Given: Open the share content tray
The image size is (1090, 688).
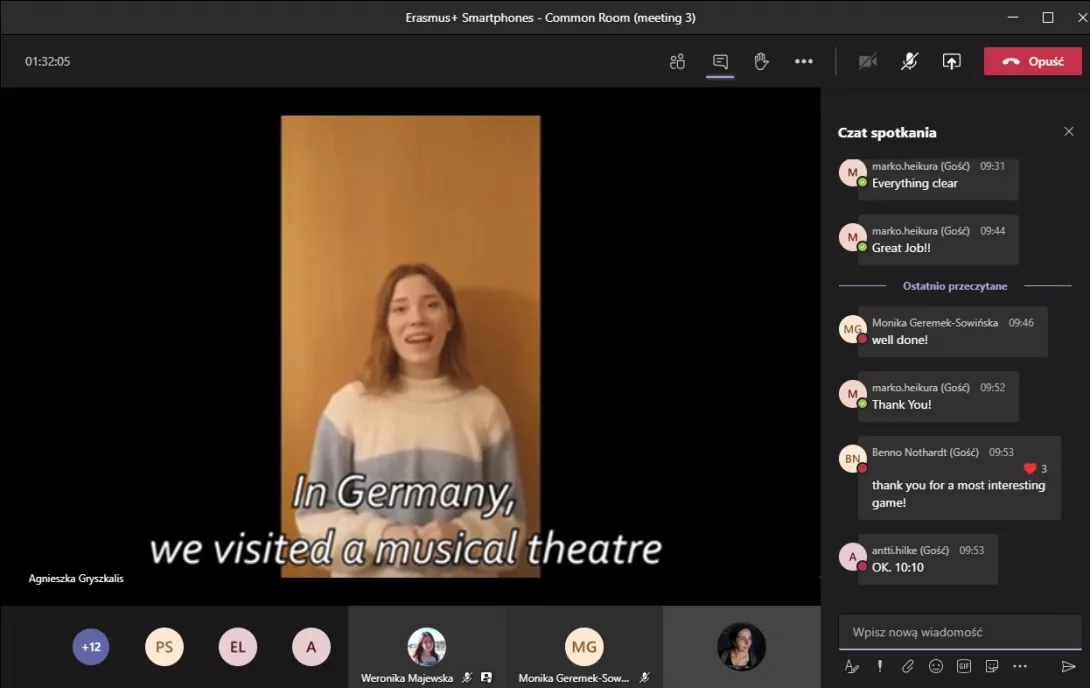Looking at the screenshot, I should click(x=951, y=61).
